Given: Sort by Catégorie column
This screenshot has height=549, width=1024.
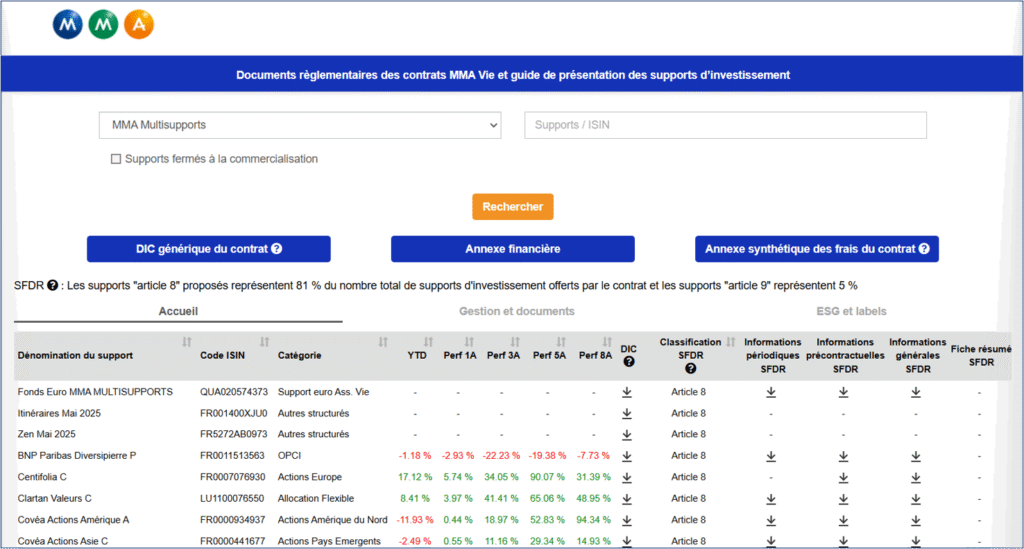Looking at the screenshot, I should click(x=383, y=342).
